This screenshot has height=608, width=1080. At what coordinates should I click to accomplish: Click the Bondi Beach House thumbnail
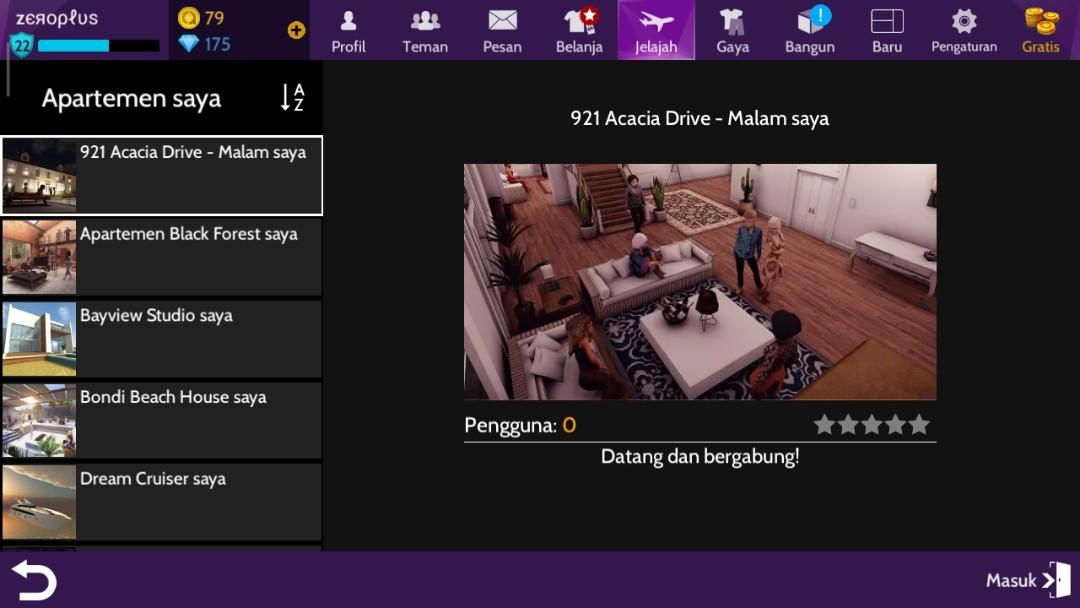(x=39, y=420)
